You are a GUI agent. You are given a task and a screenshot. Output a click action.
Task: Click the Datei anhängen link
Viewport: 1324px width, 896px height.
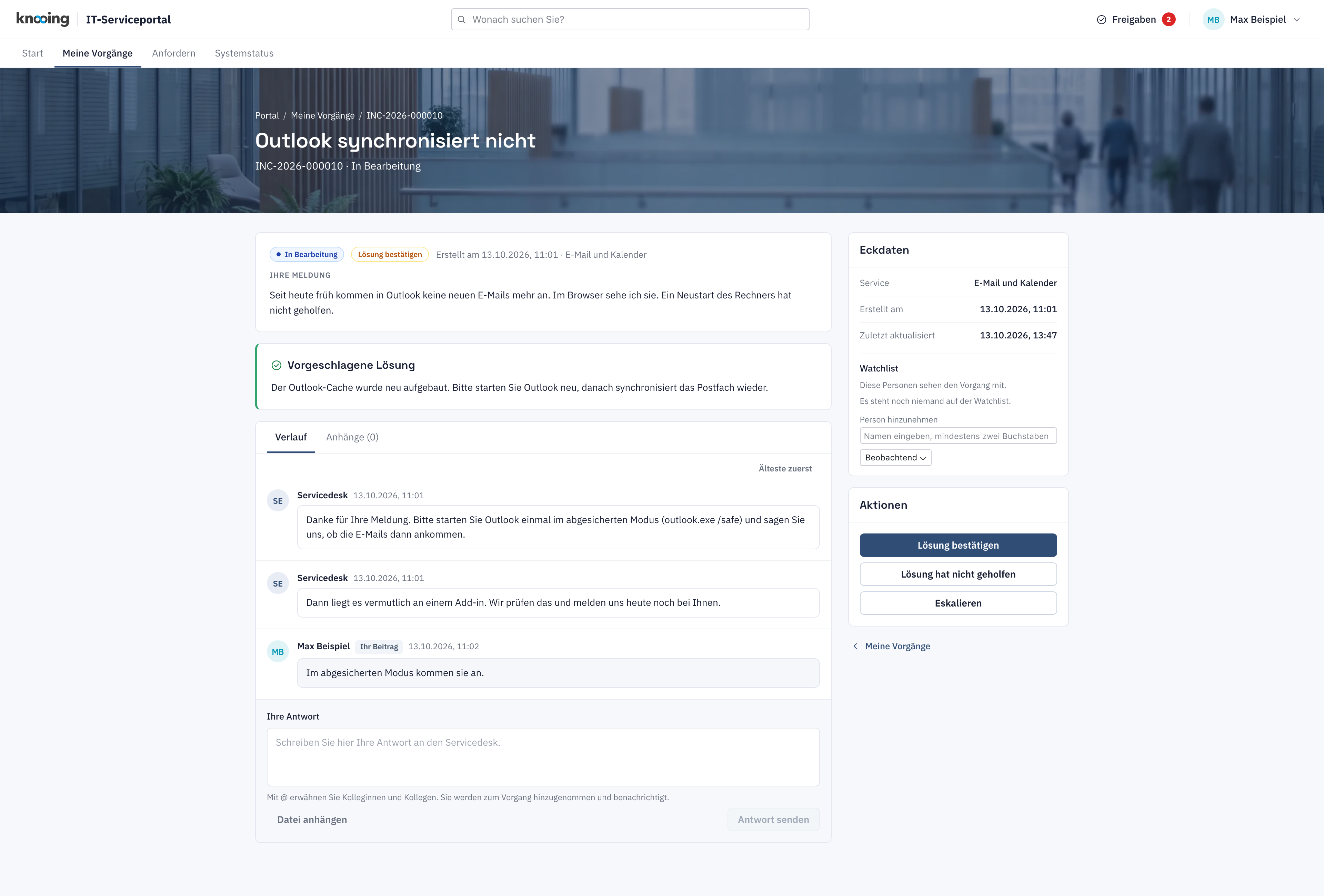click(x=312, y=820)
